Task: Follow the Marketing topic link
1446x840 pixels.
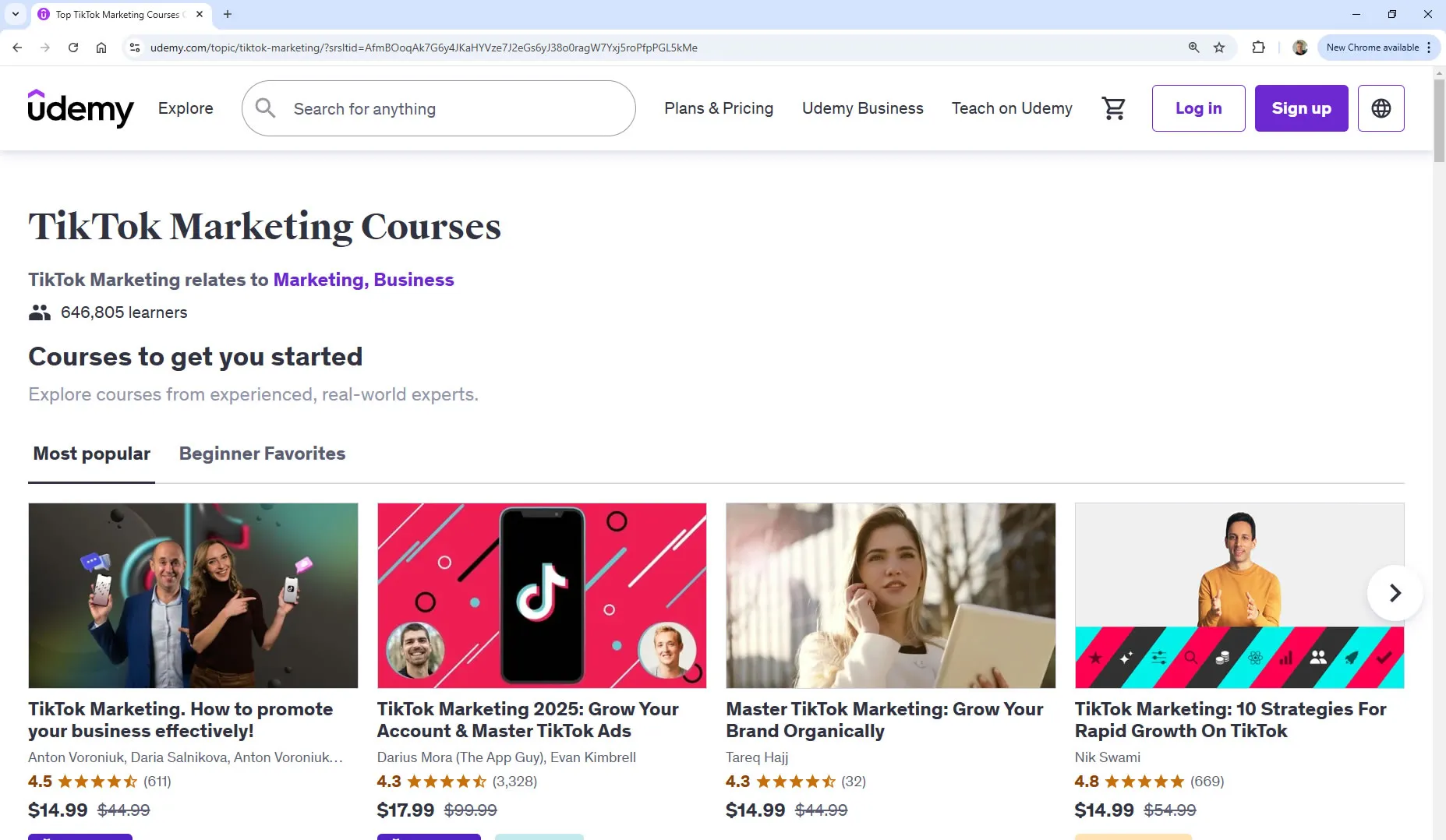Action: (320, 280)
